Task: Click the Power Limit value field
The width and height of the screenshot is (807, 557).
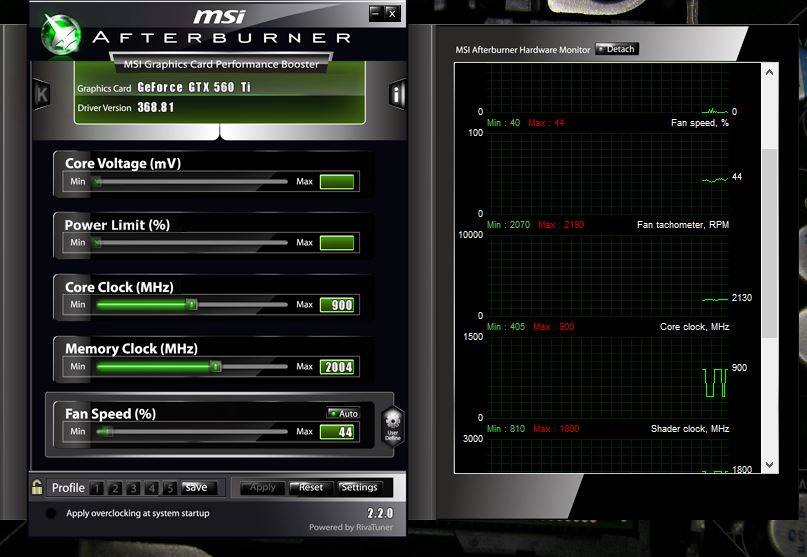Action: pyautogui.click(x=337, y=242)
